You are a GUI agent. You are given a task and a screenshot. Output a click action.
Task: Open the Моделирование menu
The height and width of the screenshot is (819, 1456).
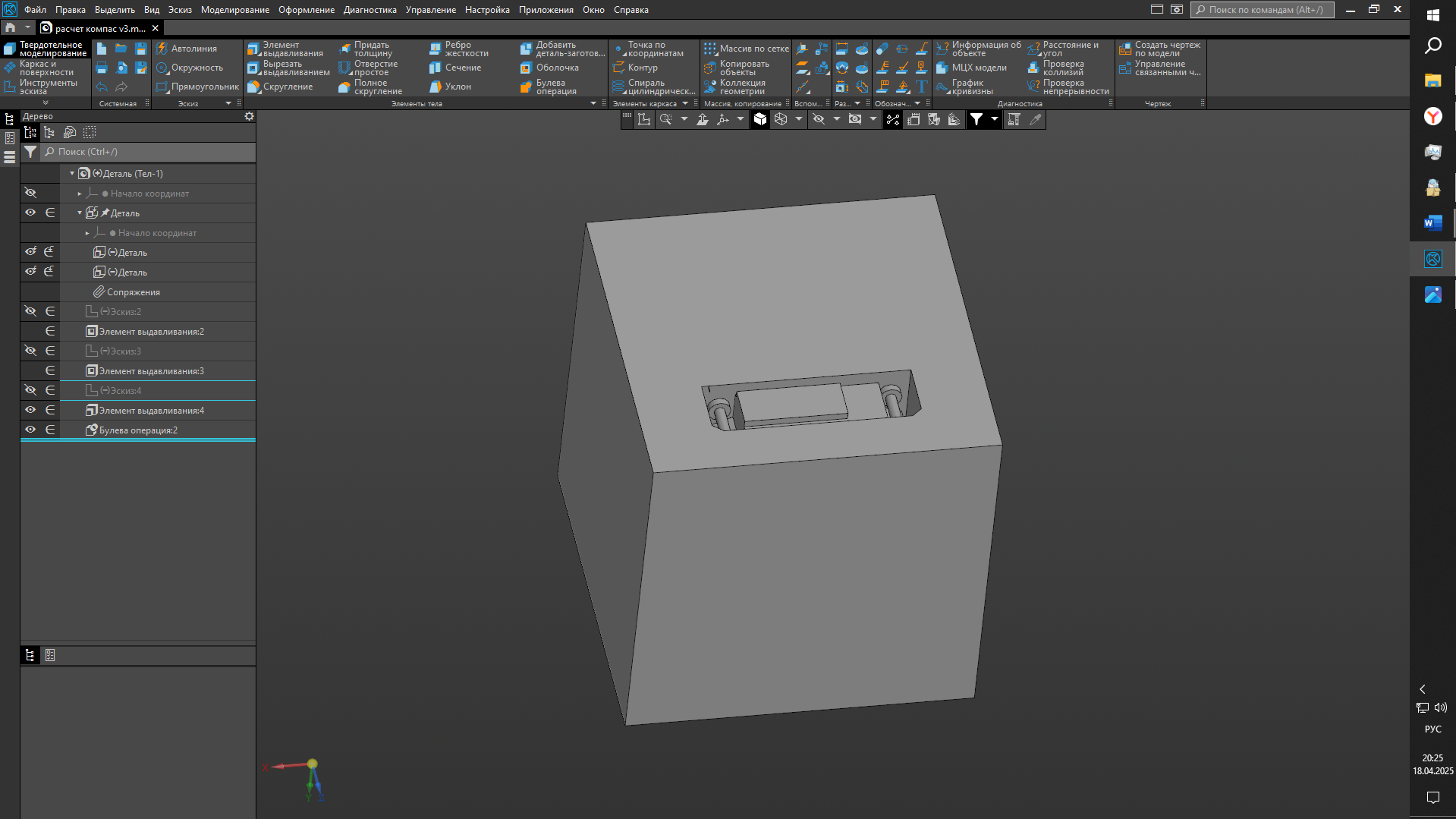click(234, 10)
